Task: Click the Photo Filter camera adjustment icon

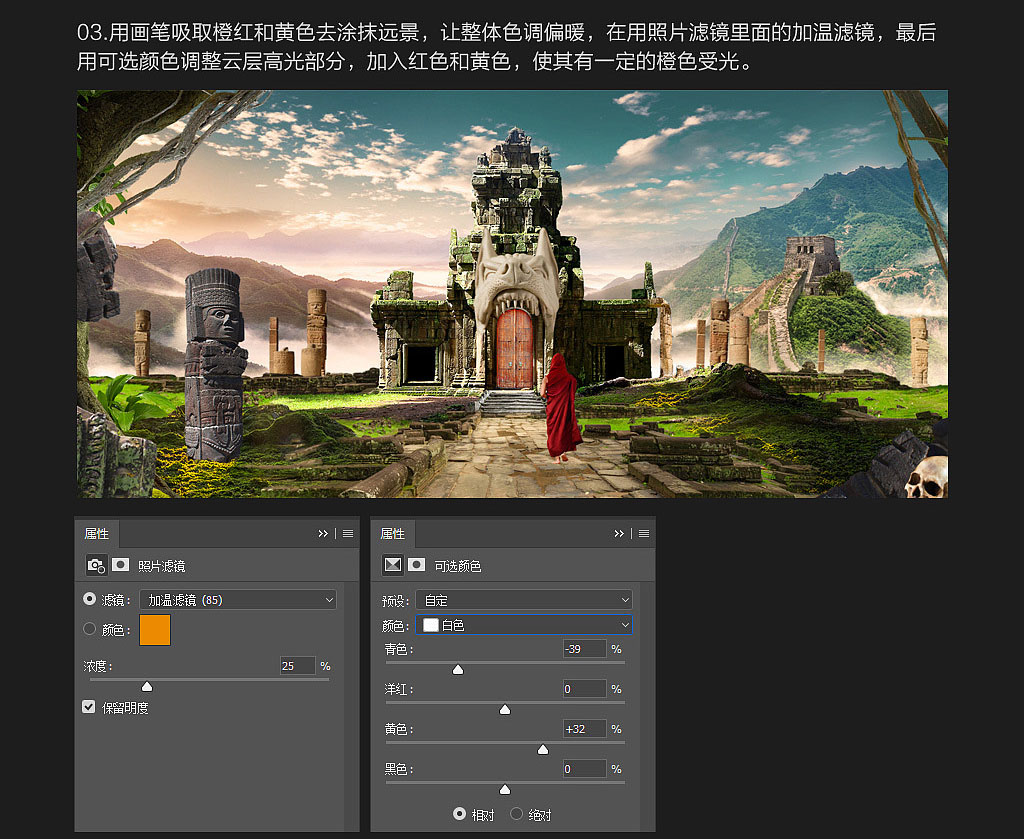Action: (97, 565)
